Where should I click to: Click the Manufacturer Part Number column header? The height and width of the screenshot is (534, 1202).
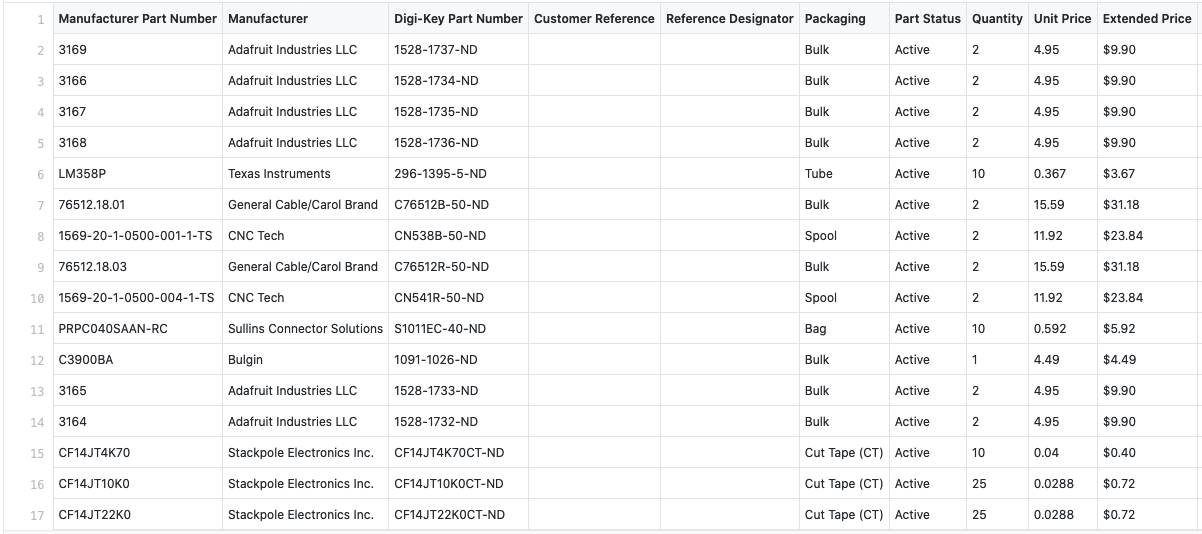137,19
